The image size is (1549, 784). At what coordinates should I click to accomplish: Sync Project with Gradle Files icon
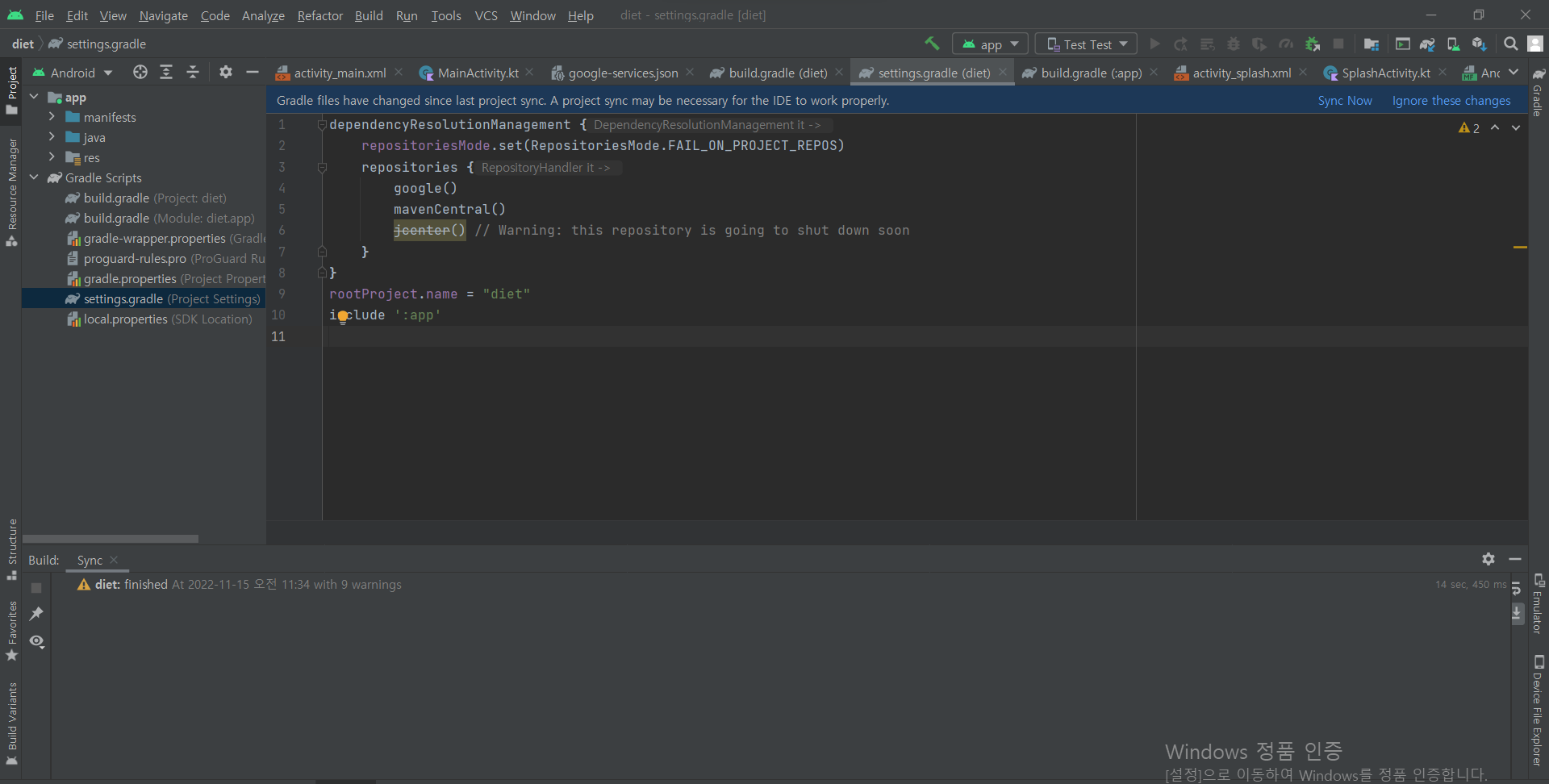pyautogui.click(x=1427, y=44)
